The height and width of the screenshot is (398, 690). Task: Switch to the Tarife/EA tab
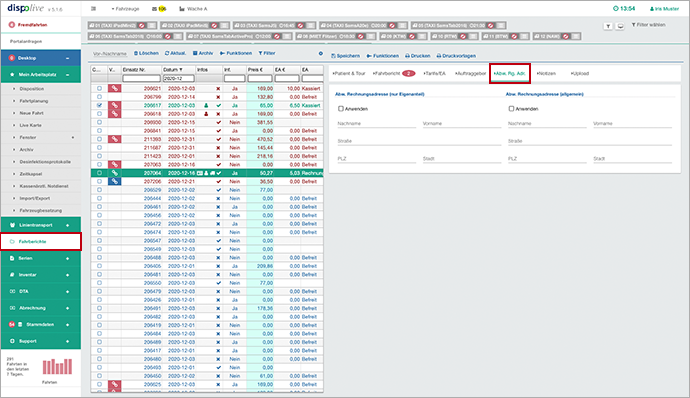435,74
